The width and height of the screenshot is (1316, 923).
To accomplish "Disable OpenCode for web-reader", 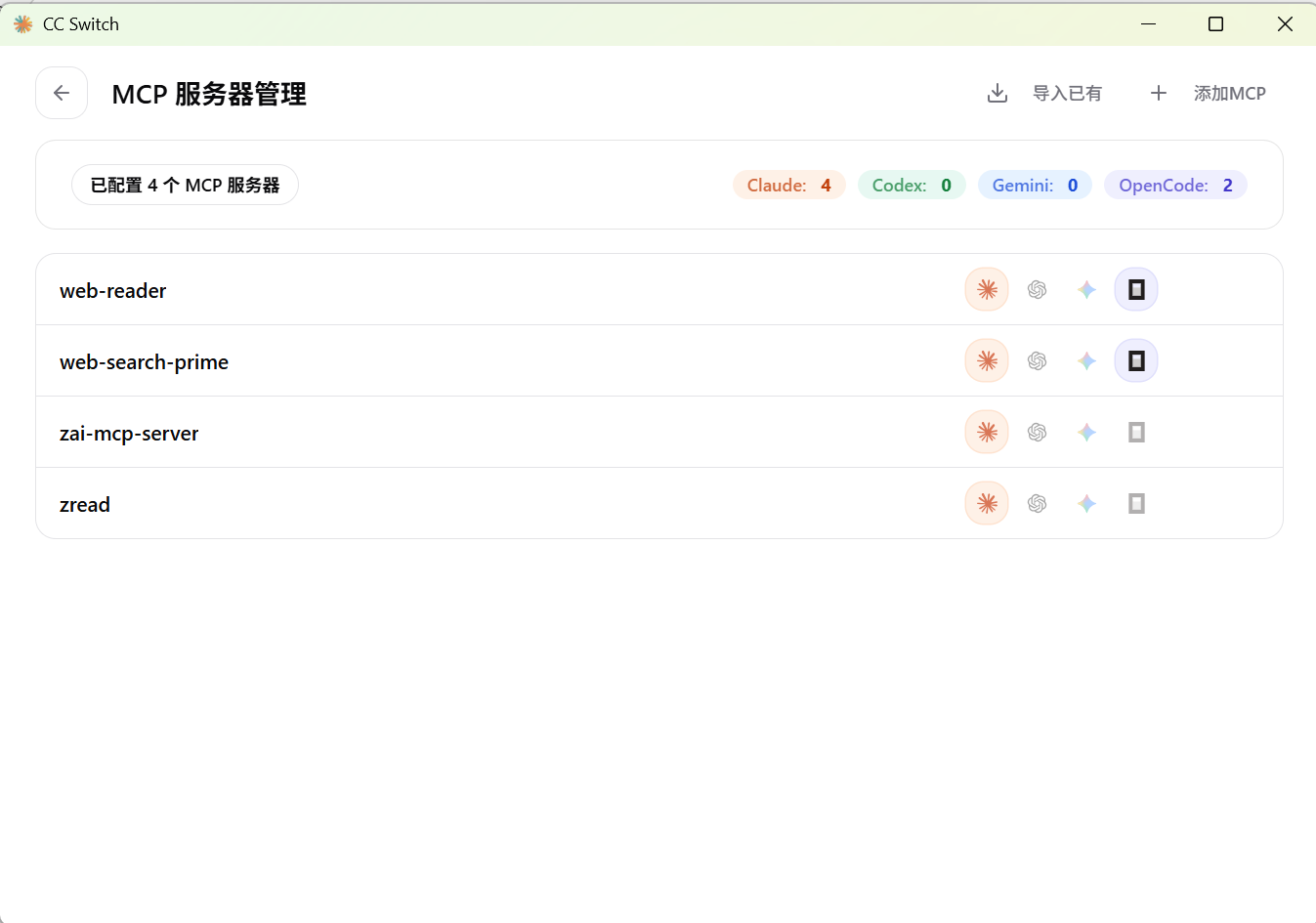I will point(1136,289).
